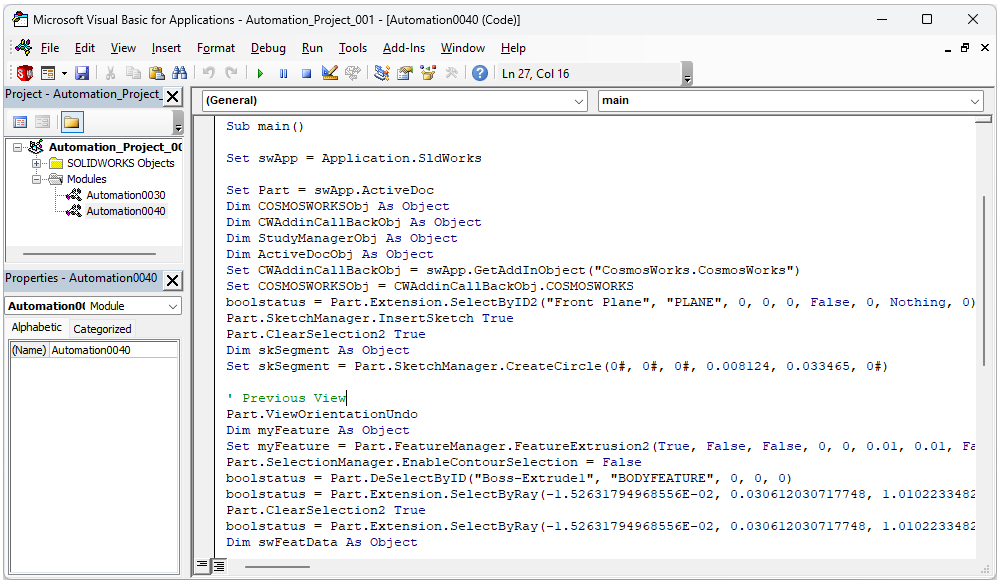This screenshot has width=1000, height=585.
Task: Click the Project panel horizontal scrollbar
Action: (x=89, y=254)
